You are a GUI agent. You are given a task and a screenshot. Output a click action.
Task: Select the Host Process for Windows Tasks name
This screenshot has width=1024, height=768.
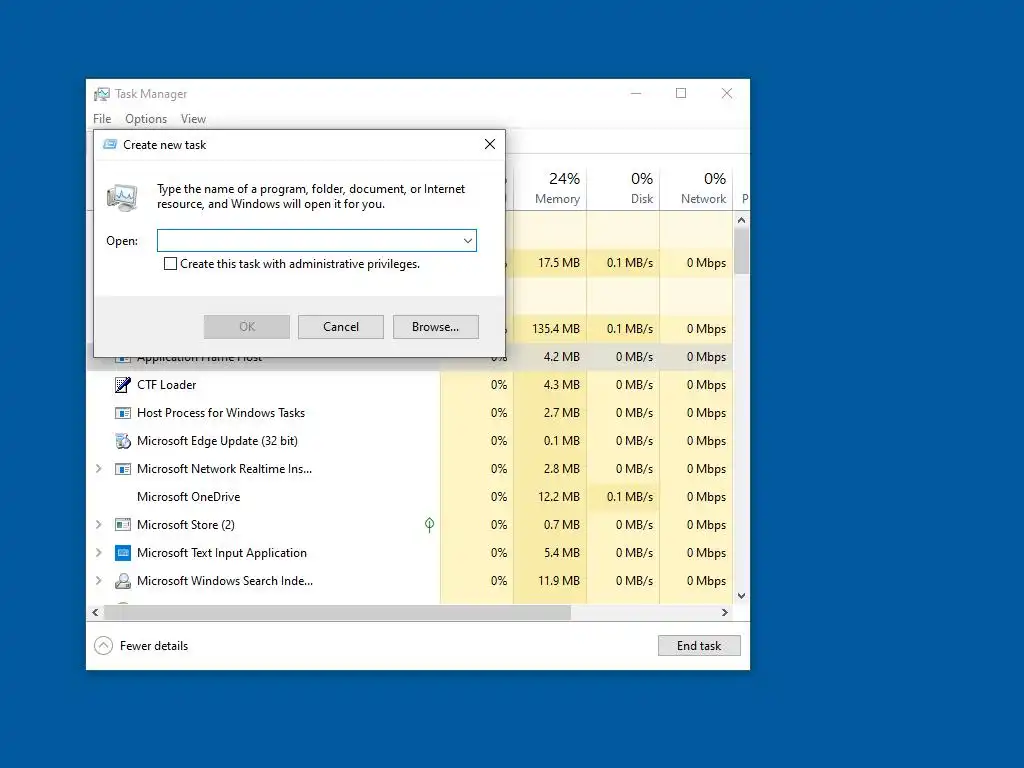(221, 413)
